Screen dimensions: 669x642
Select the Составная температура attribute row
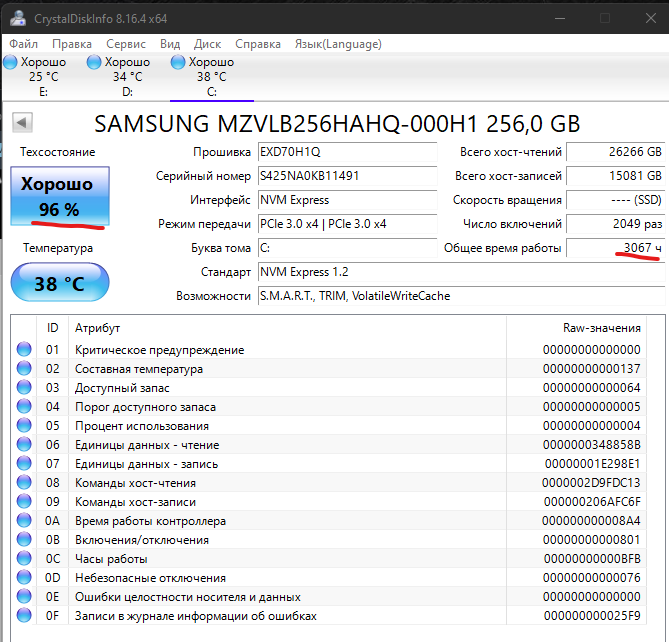[329, 369]
